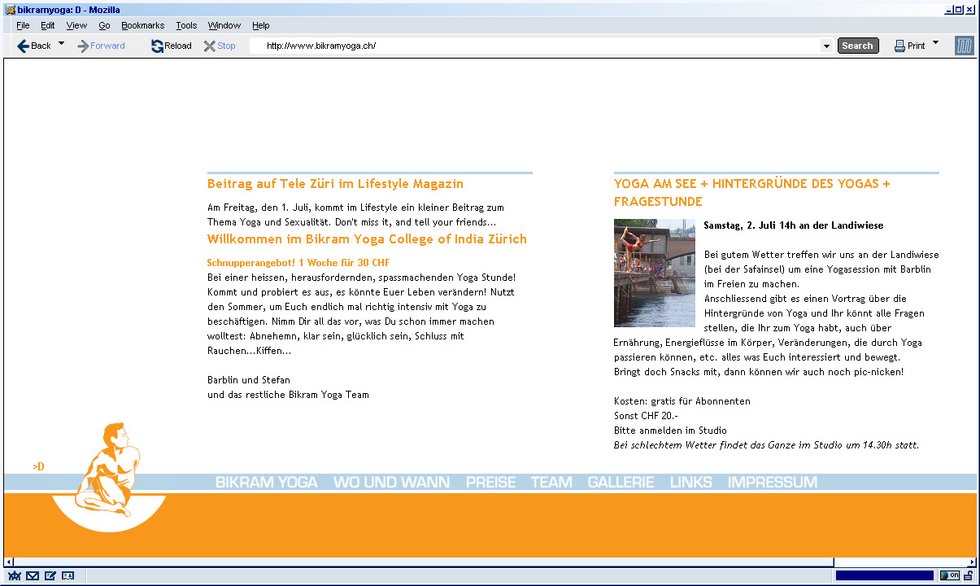Screen dimensions: 980x586
Task: Open the WO UND WANN nav link
Action: coord(391,482)
